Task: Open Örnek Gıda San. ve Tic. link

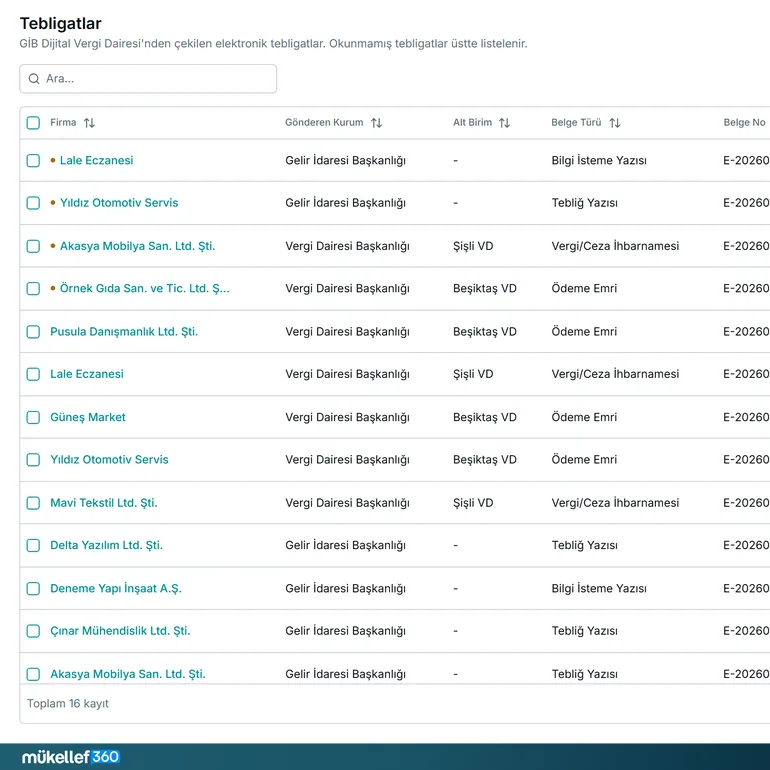Action: tap(144, 288)
